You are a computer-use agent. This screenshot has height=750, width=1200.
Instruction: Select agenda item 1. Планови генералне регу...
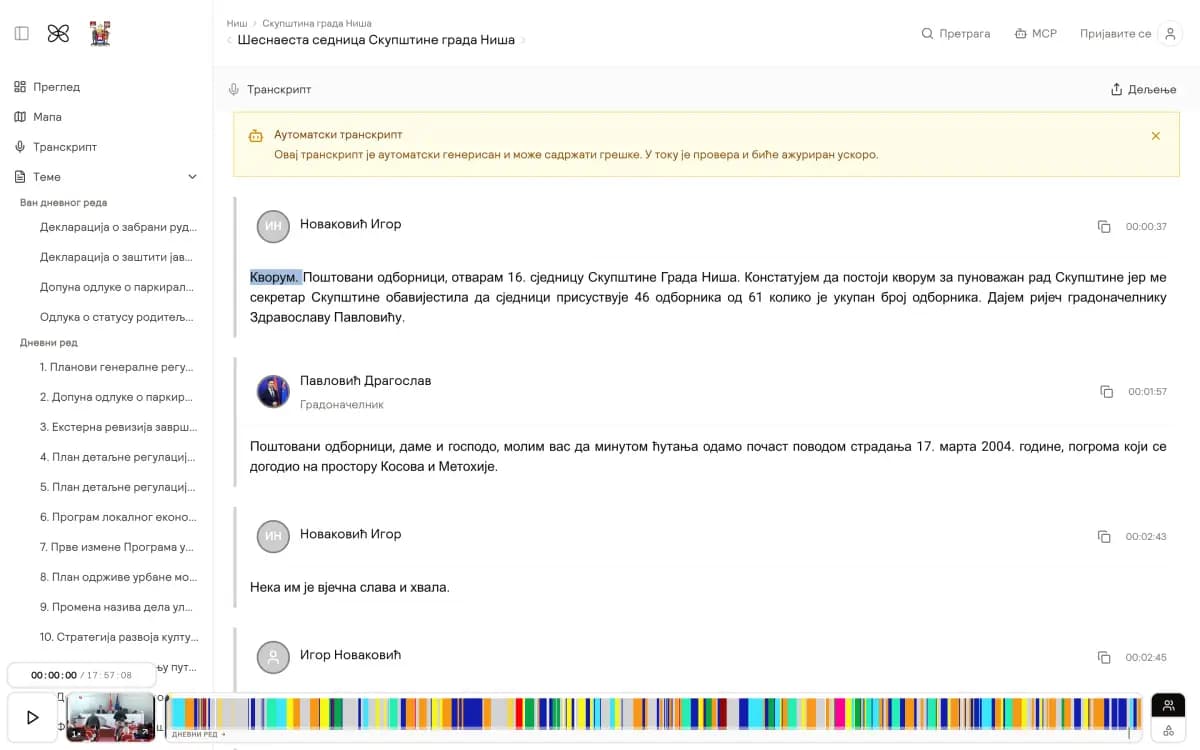[x=117, y=367]
